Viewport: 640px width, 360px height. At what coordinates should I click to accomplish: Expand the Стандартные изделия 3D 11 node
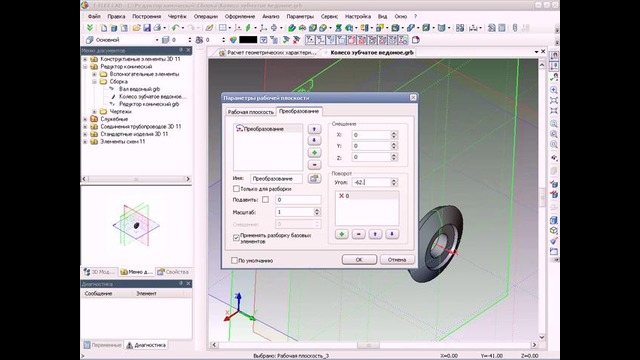[x=85, y=134]
